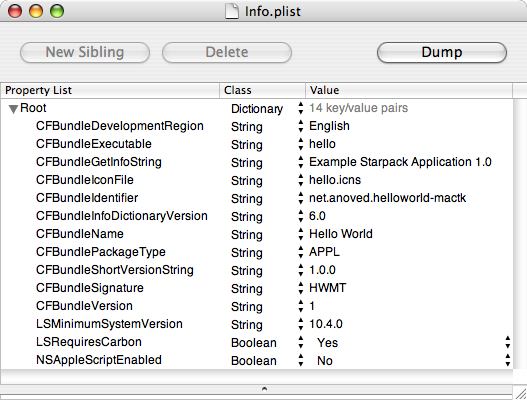The height and width of the screenshot is (400, 527).
Task: Click the value field showing Hello World
Action: pos(341,234)
